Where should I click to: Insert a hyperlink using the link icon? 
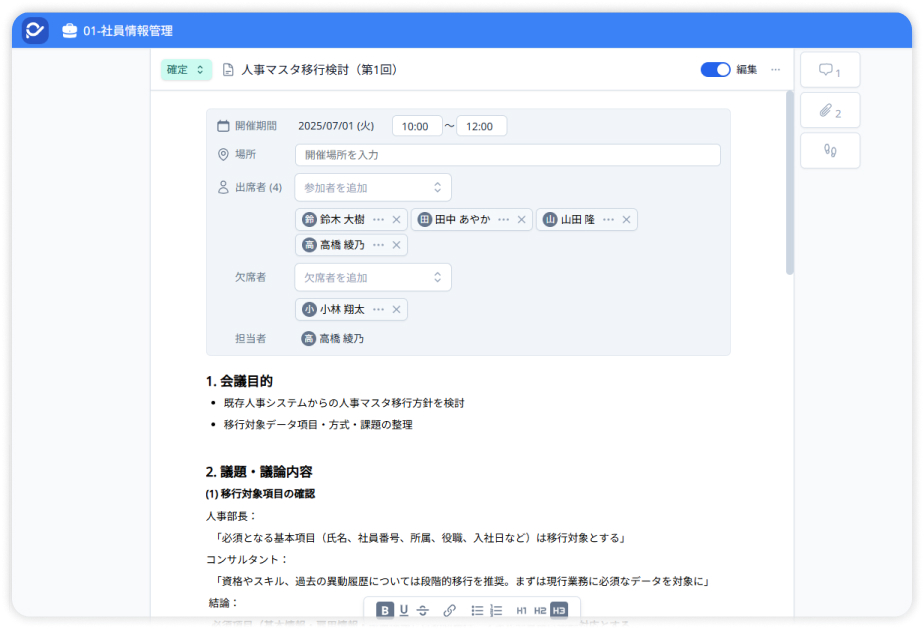point(449,610)
